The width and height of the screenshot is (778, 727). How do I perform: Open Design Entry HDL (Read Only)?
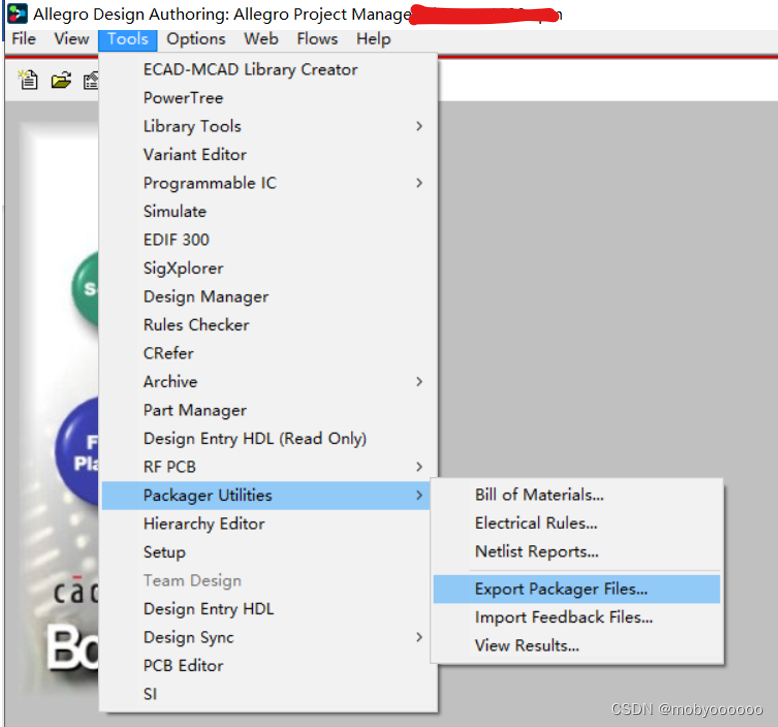[x=268, y=439]
